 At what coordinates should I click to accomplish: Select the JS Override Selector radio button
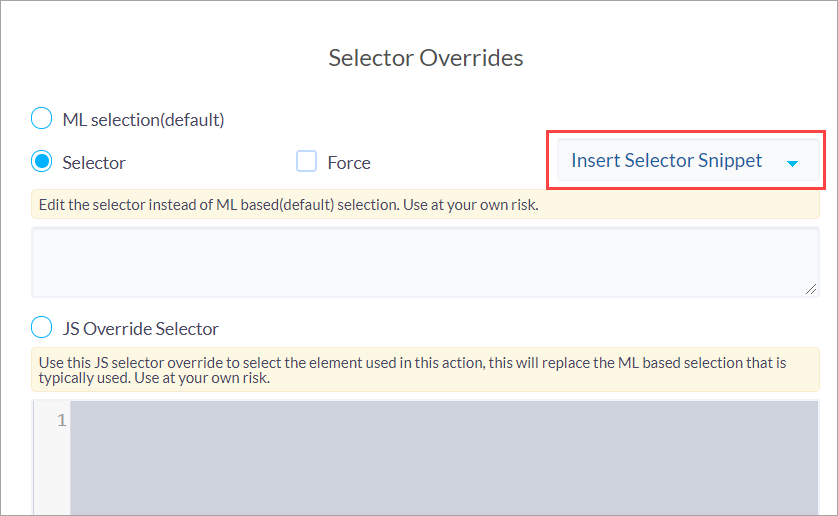pyautogui.click(x=41, y=327)
